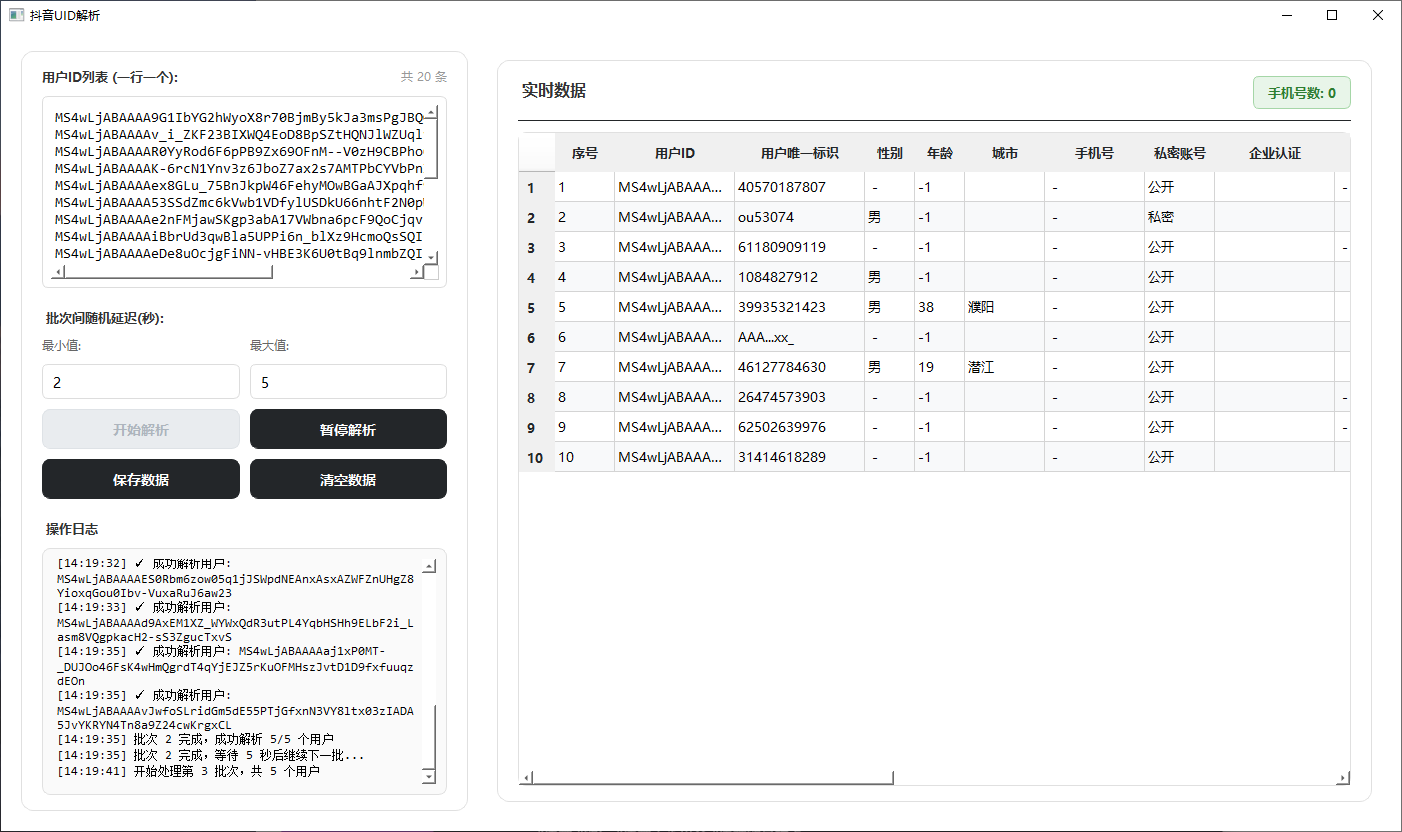Click up arrow of operation log scrollbar
The width and height of the screenshot is (1402, 832).
(x=429, y=567)
